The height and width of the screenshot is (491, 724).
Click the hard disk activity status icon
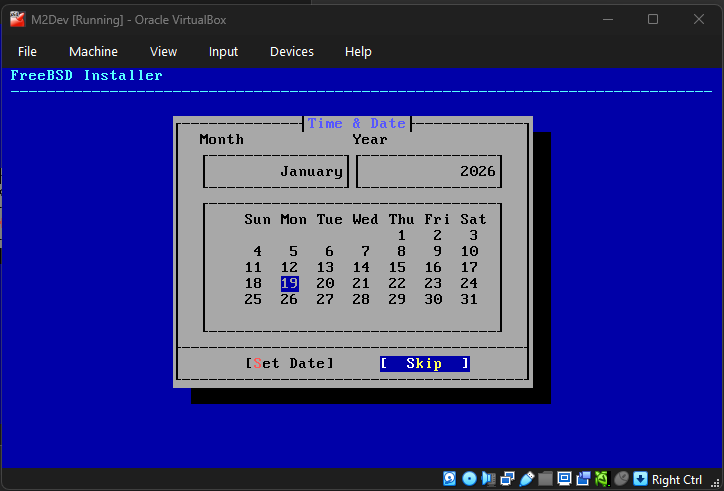(450, 479)
